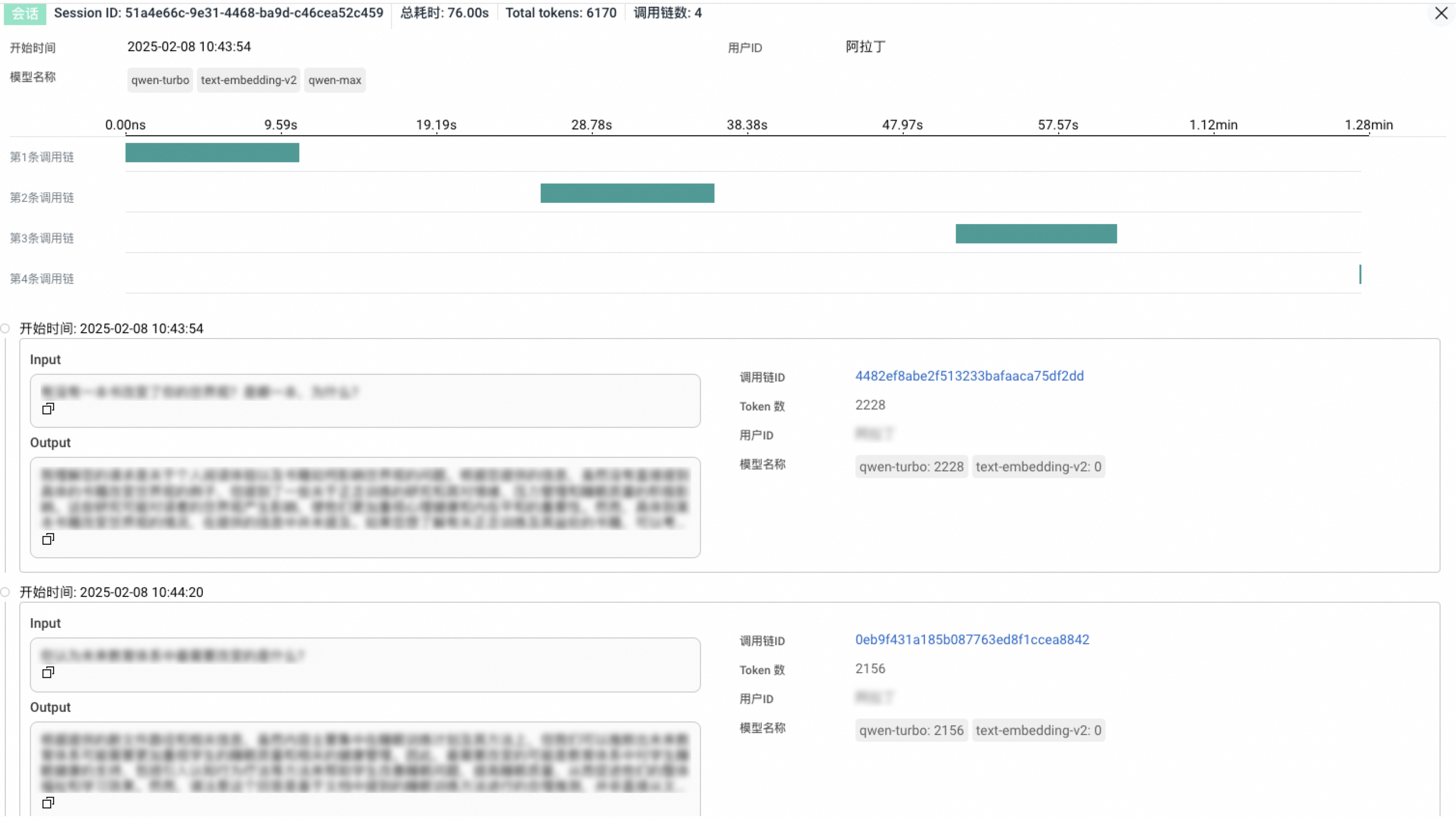Screen dimensions: 1456x820
Task: Click the timeline circle at 10:43:54
Action: pyautogui.click(x=5, y=328)
